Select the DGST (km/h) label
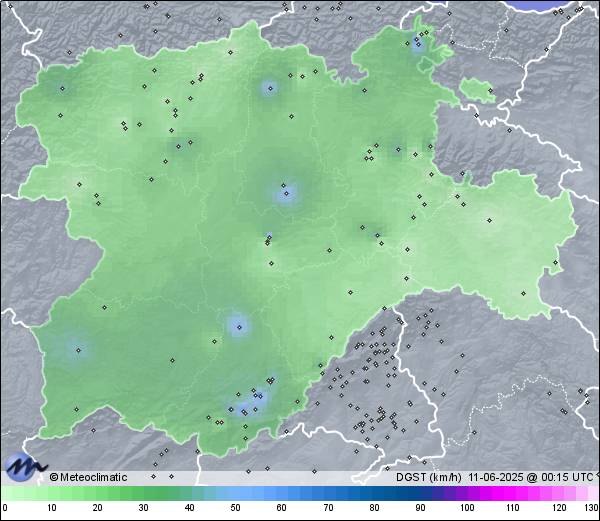The width and height of the screenshot is (600, 521). coord(429,477)
